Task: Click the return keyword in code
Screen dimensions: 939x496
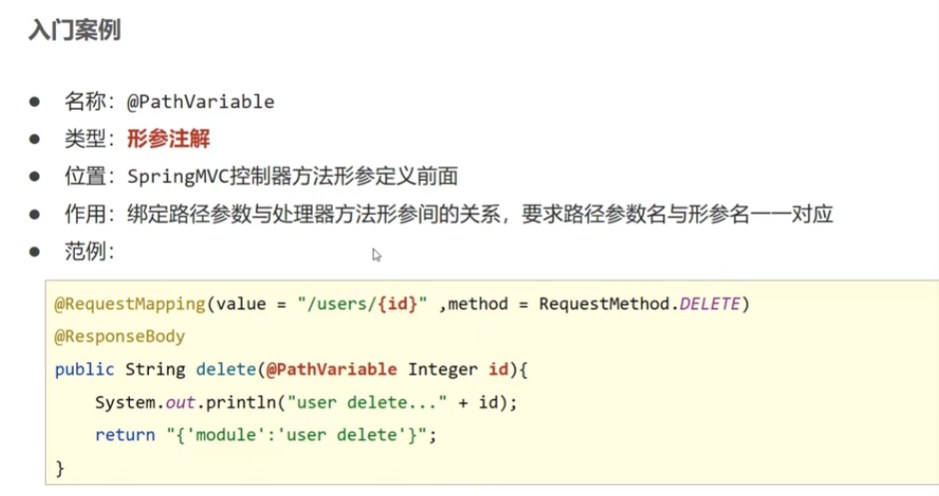Action: tap(123, 436)
